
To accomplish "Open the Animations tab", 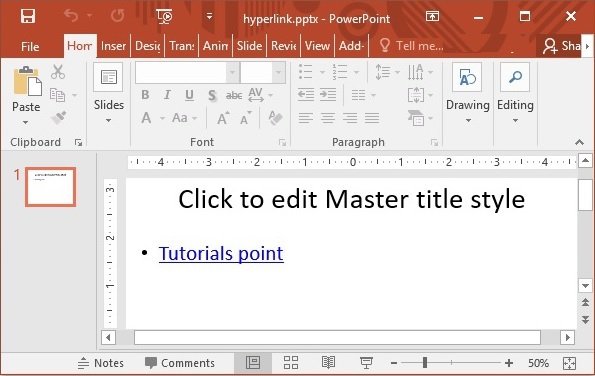I will [x=216, y=46].
